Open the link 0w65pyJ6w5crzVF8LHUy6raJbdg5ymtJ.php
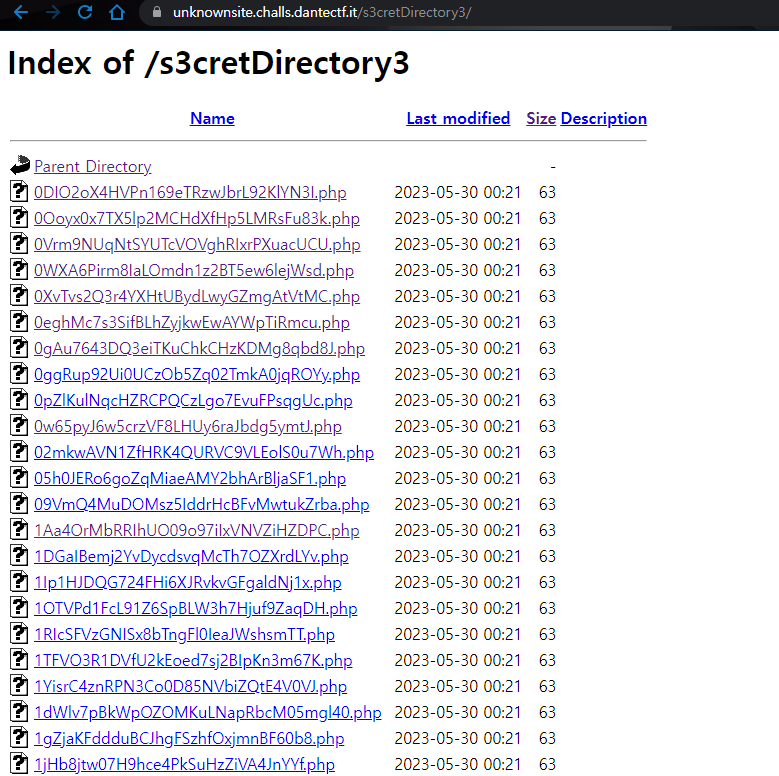 click(x=188, y=426)
